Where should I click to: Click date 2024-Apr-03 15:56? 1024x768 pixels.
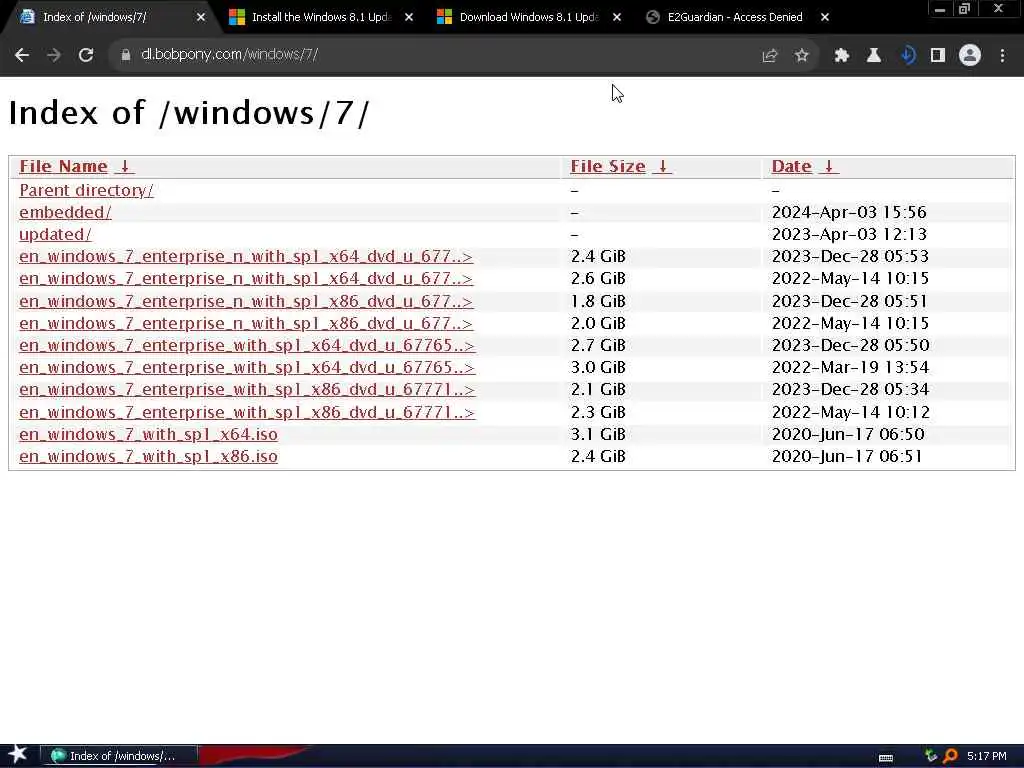coord(849,213)
